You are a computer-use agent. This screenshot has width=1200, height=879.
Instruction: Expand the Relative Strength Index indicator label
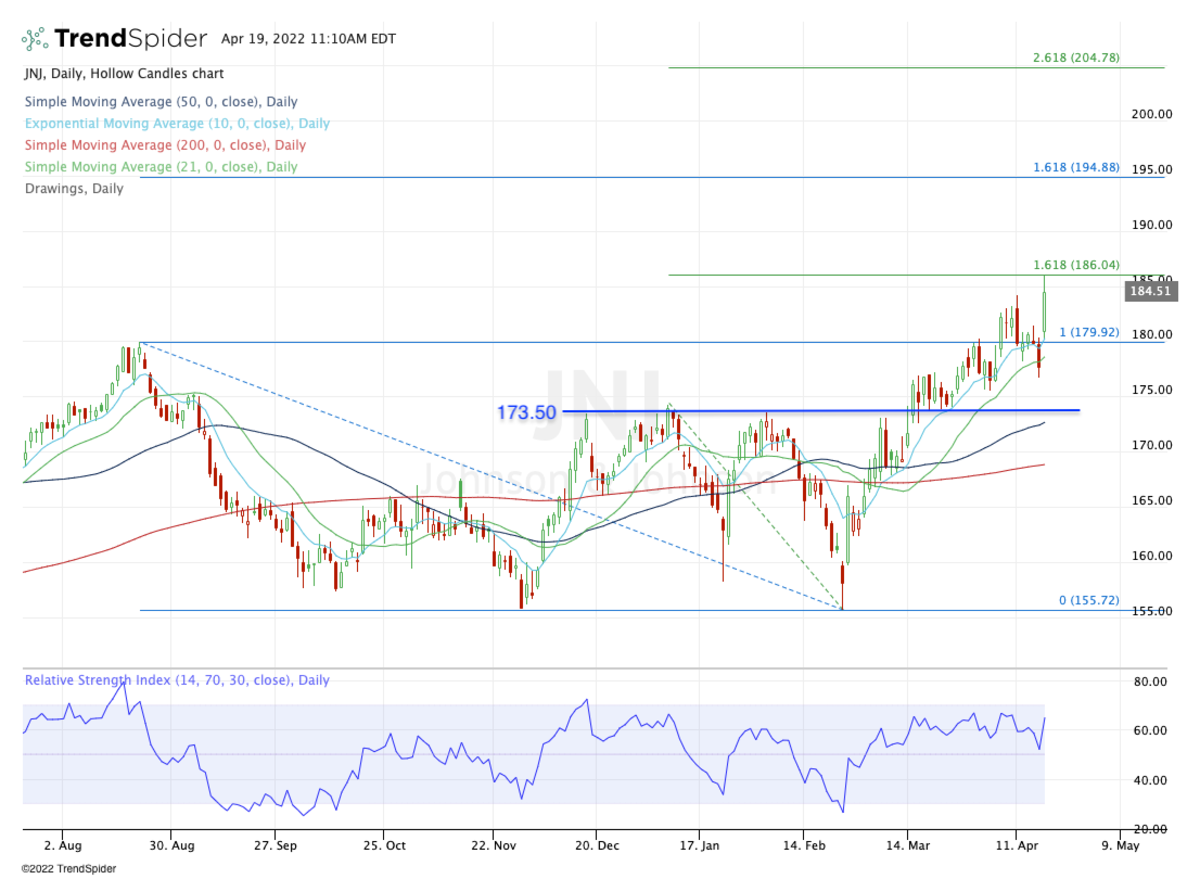point(177,680)
